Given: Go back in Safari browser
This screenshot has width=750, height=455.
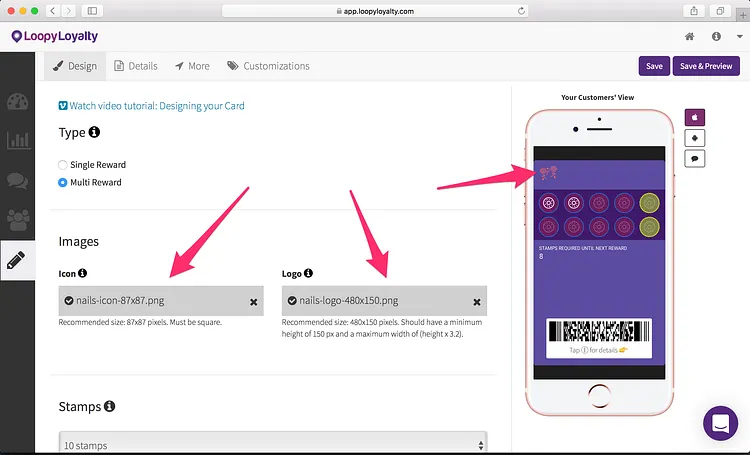Looking at the screenshot, I should coord(53,11).
